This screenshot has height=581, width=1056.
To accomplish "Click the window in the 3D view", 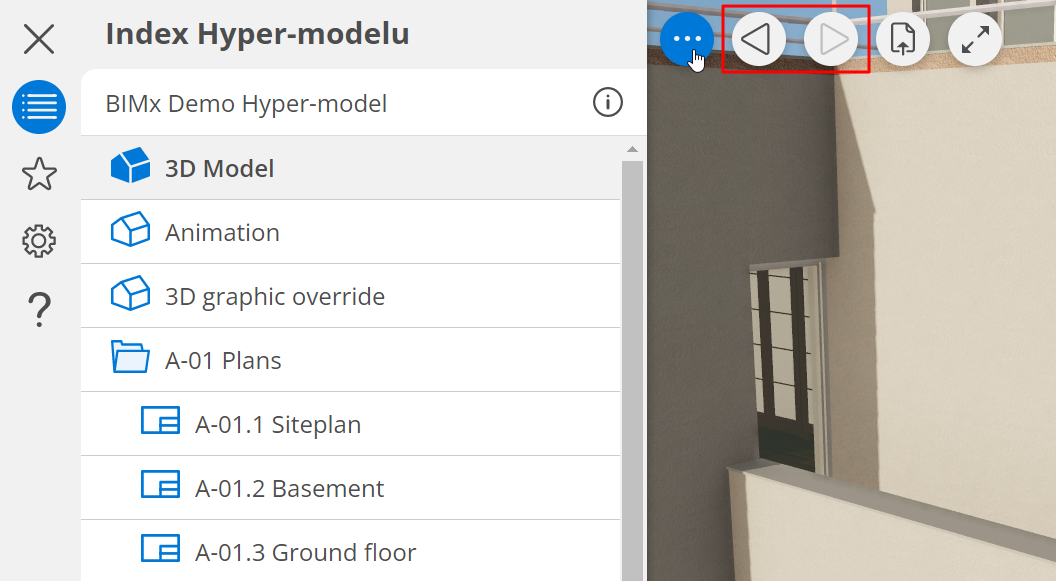I will 788,367.
